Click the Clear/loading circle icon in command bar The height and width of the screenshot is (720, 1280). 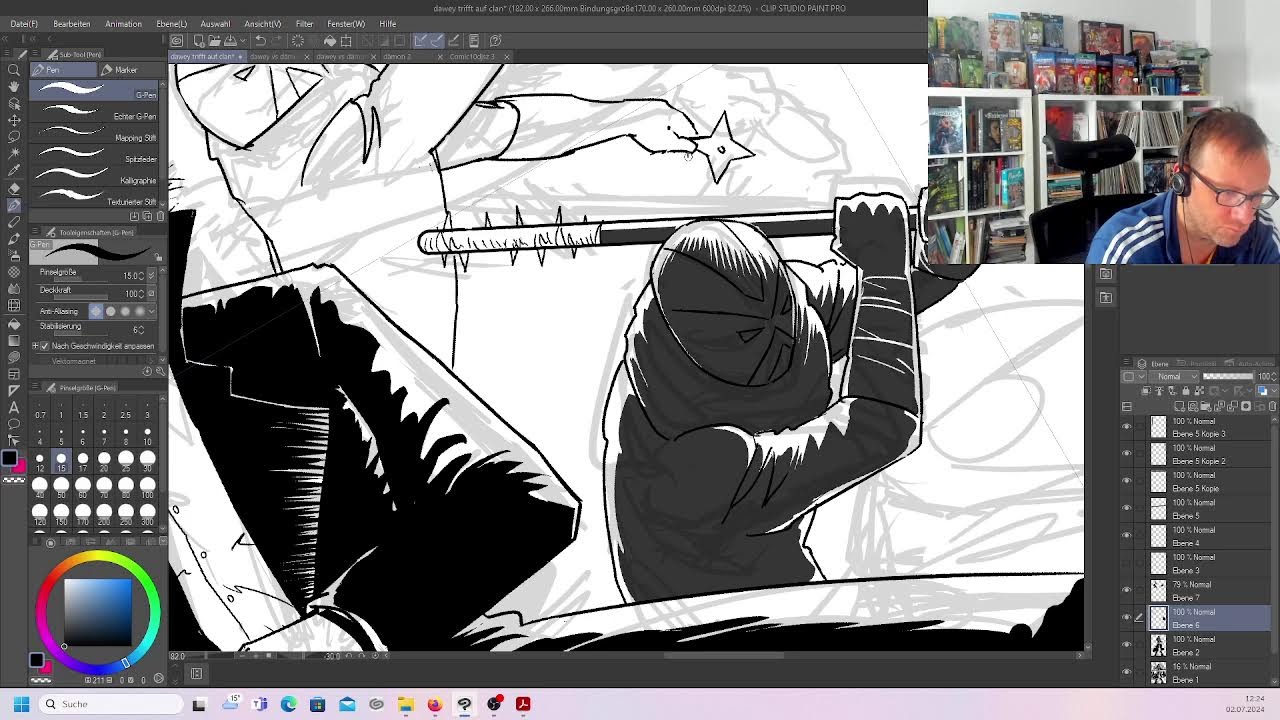click(x=297, y=40)
